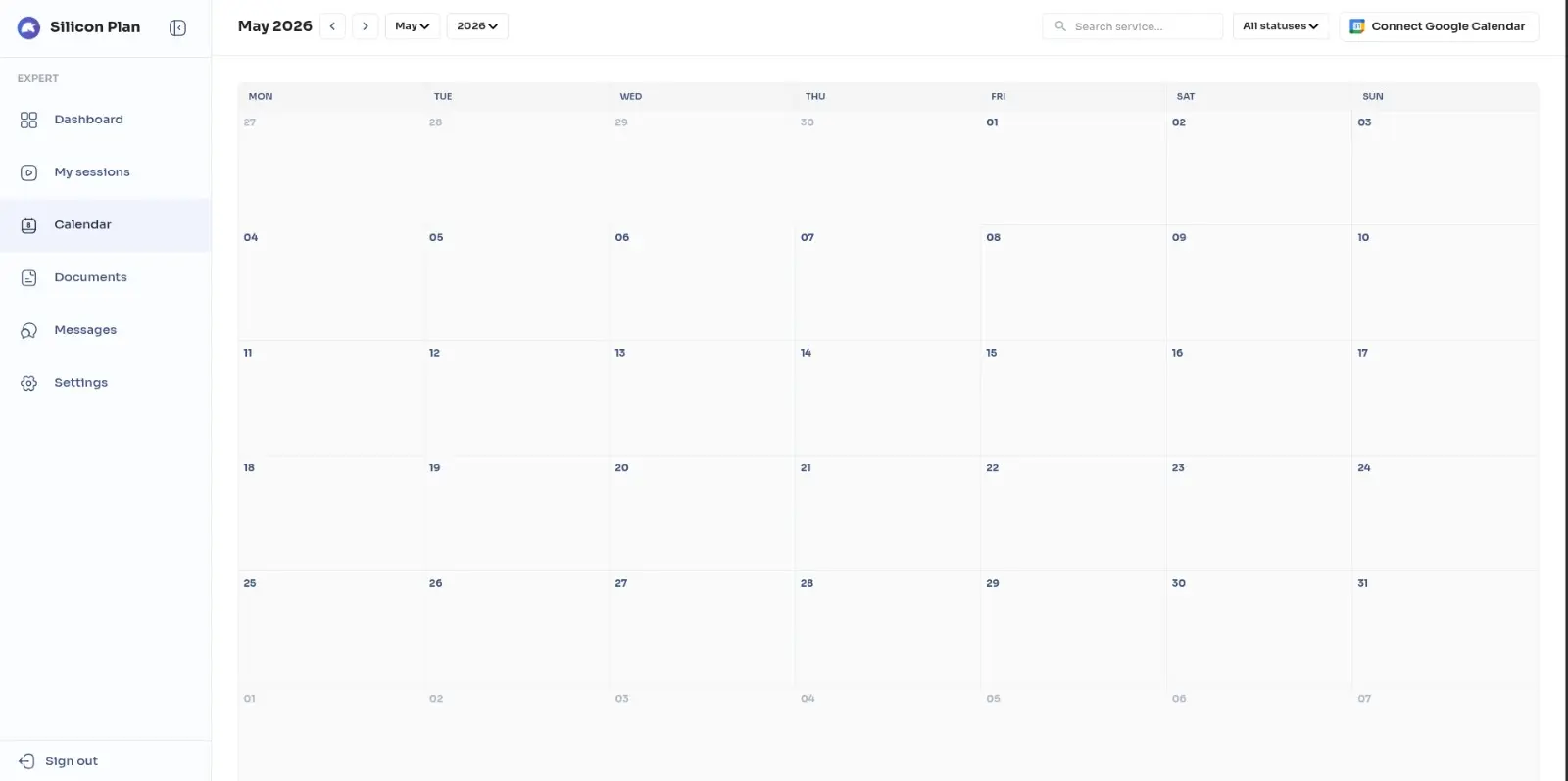1568x781 pixels.
Task: Open the May month dropdown
Action: (413, 26)
